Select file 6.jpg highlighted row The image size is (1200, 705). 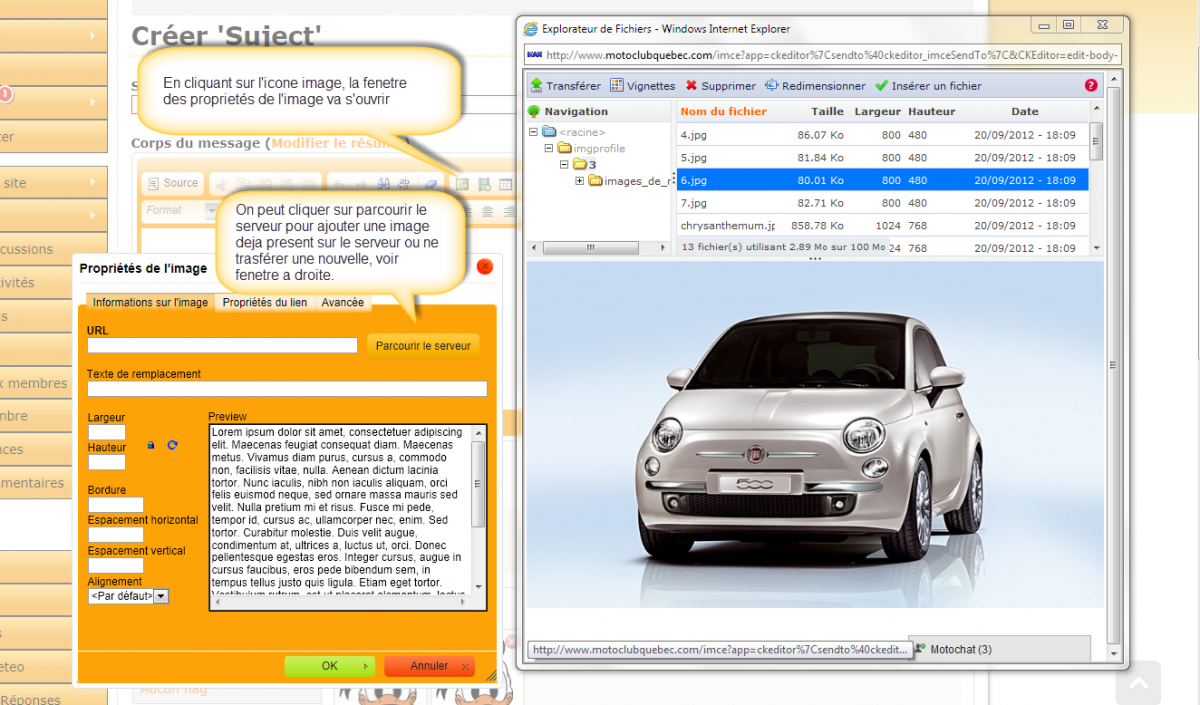(x=883, y=180)
